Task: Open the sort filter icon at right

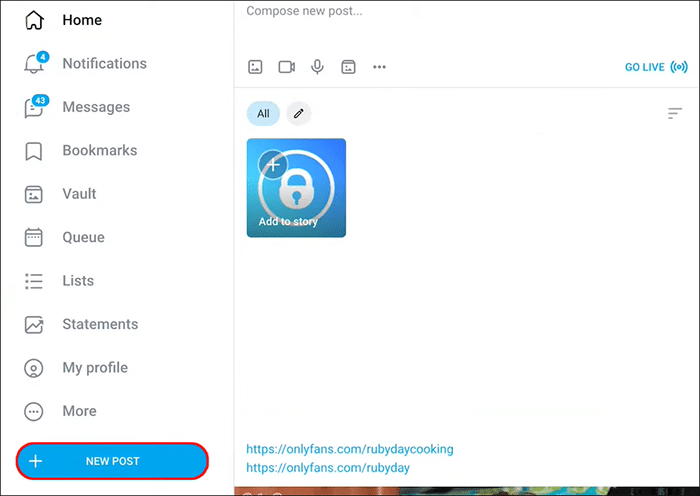Action: [675, 114]
